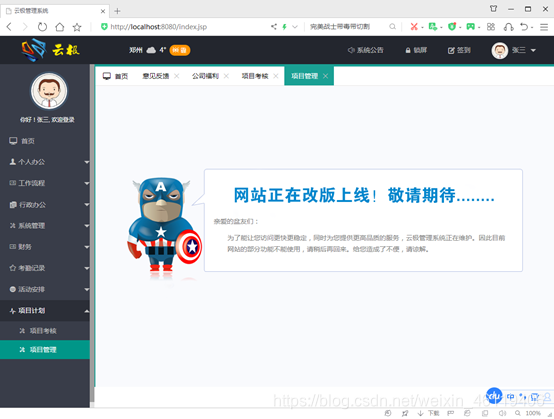The image size is (554, 419).
Task: Click the browser forward arrow
Action: [25, 27]
